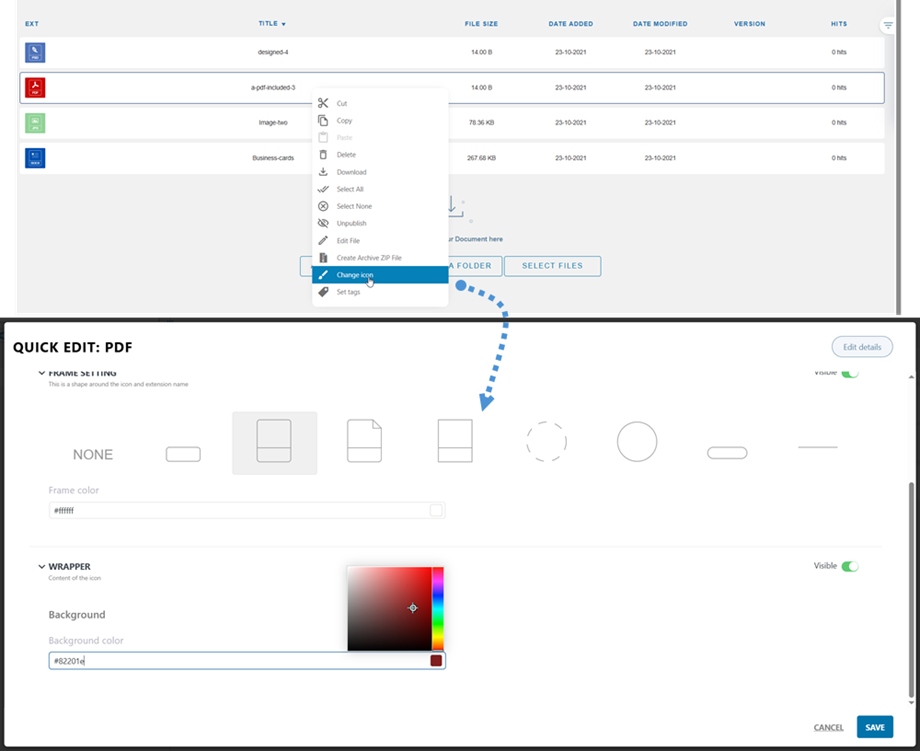Viewport: 920px width, 751px height.
Task: Click the dark red background color swatch
Action: tap(436, 661)
